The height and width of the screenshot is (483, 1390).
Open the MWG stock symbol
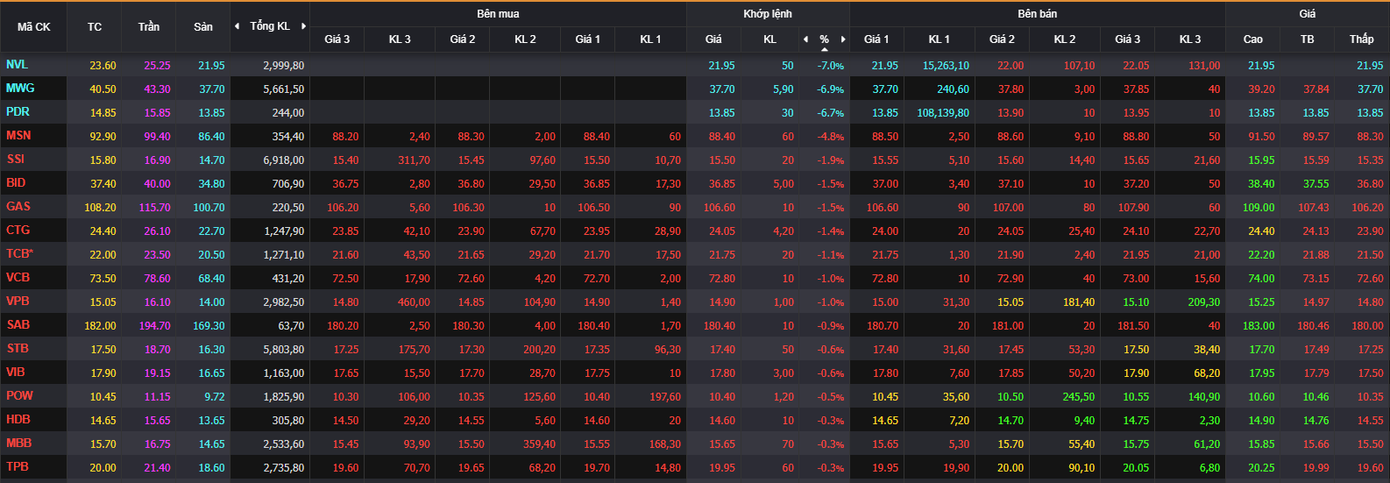point(20,88)
